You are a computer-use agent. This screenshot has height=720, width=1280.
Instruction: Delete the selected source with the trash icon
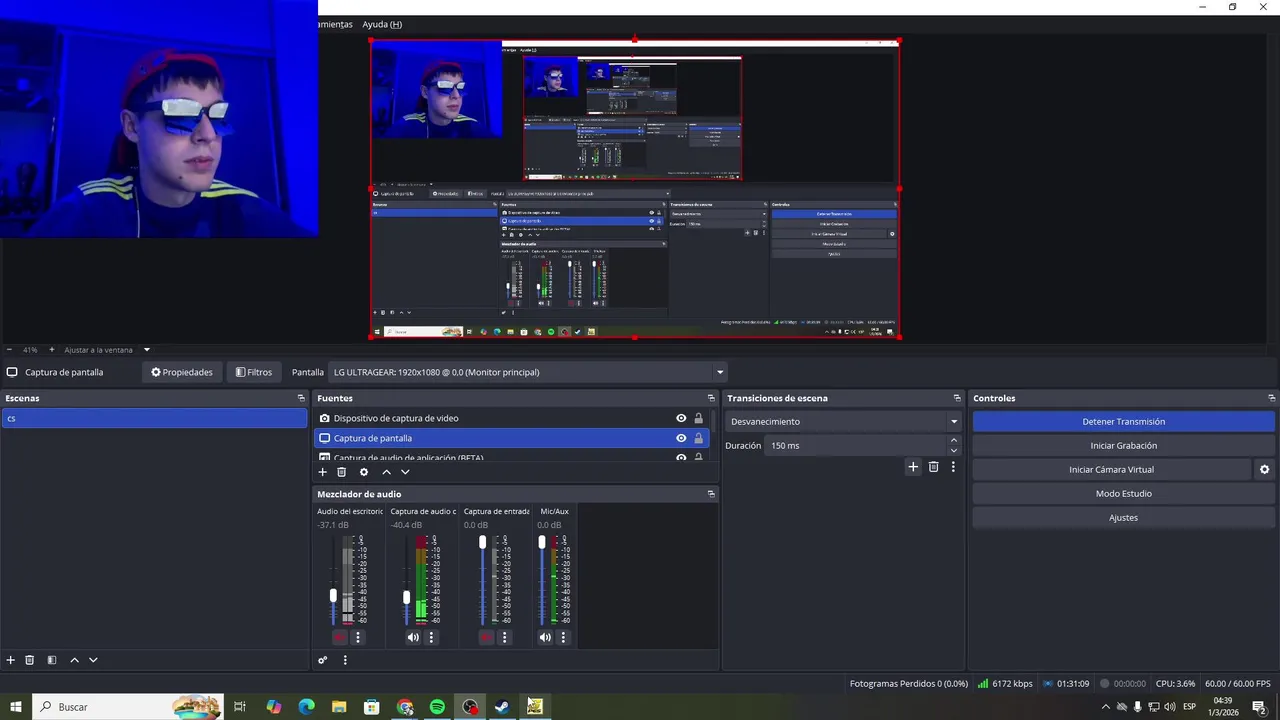341,472
